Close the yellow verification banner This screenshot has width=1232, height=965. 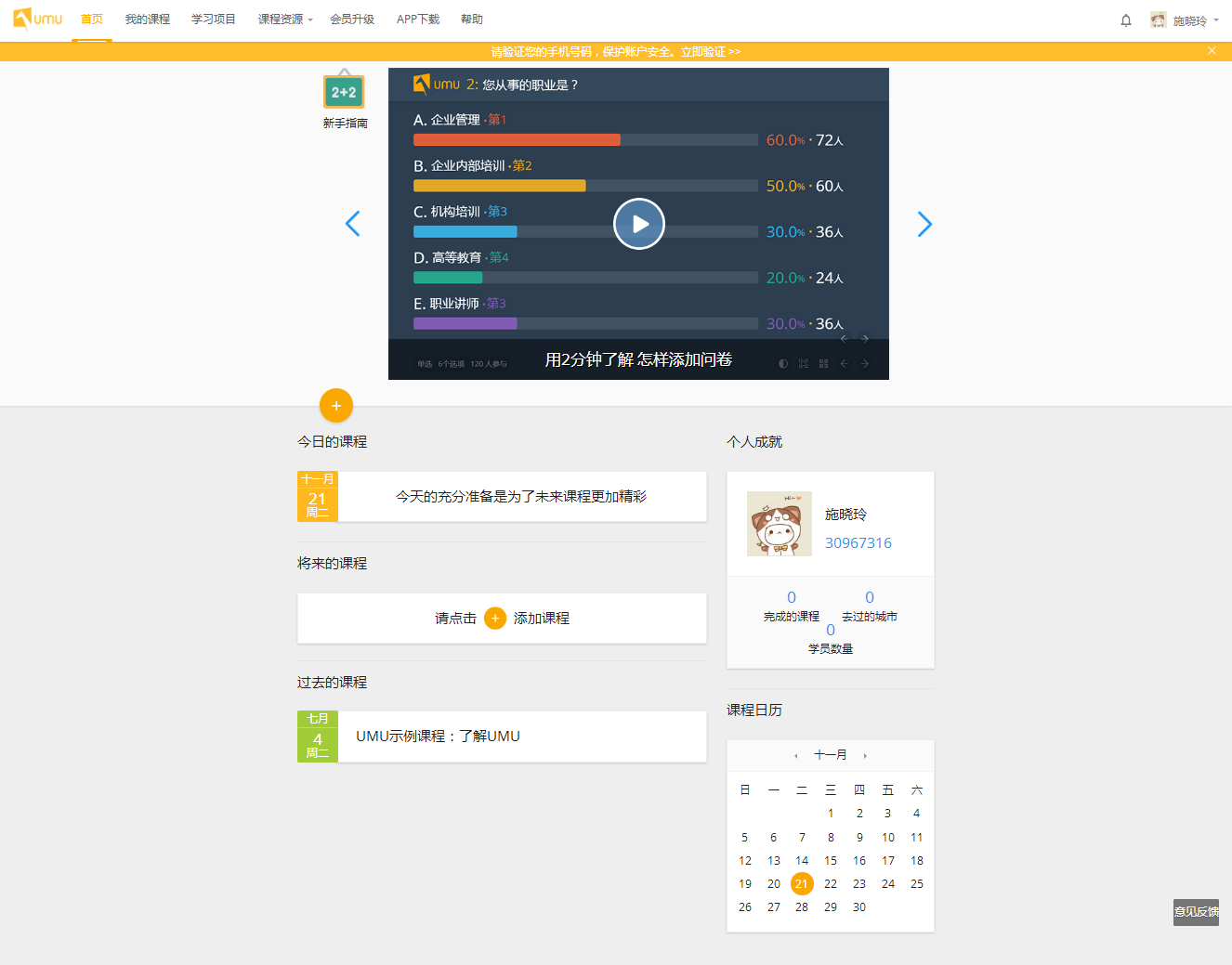pyautogui.click(x=1212, y=51)
